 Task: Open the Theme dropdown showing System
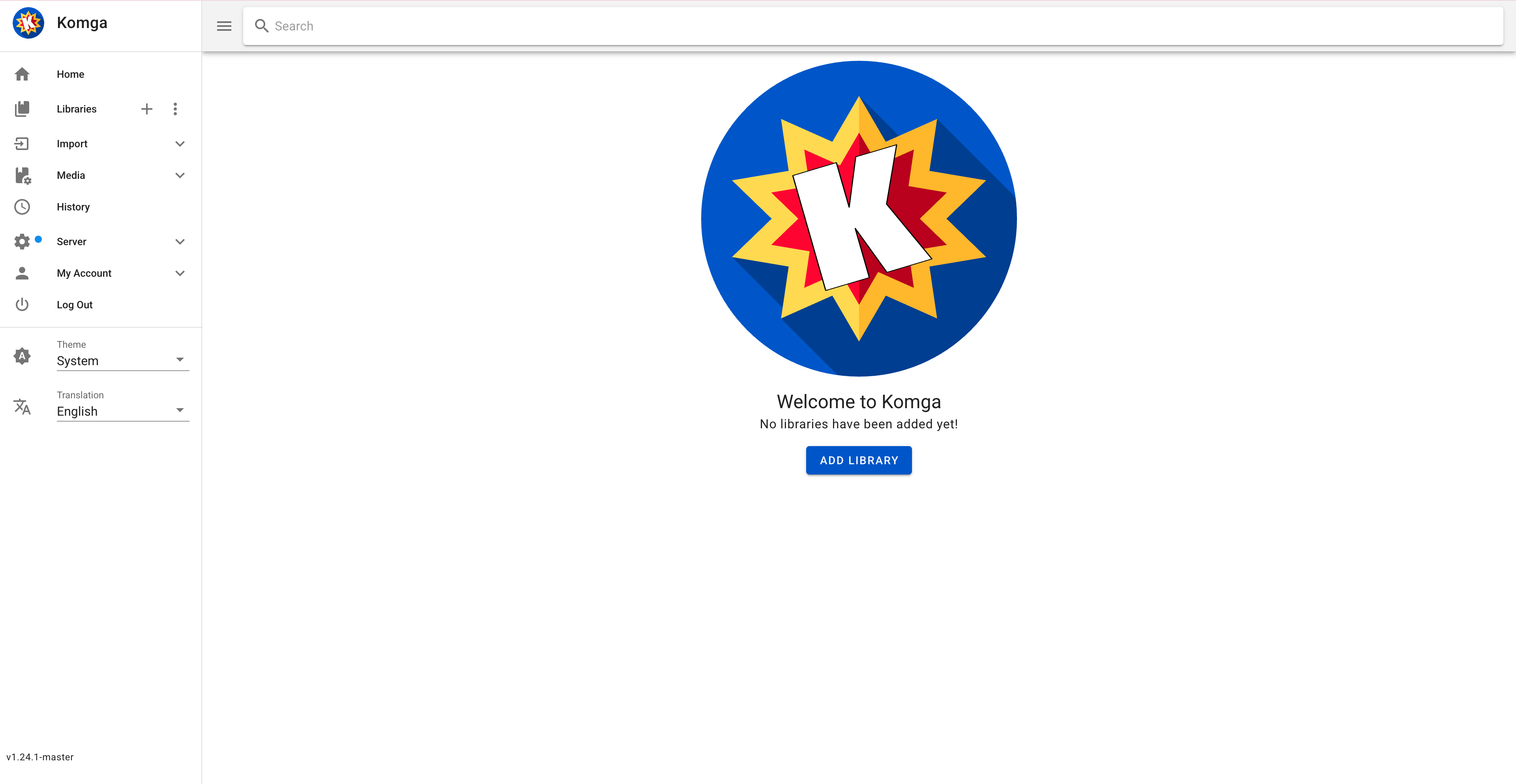(x=118, y=360)
